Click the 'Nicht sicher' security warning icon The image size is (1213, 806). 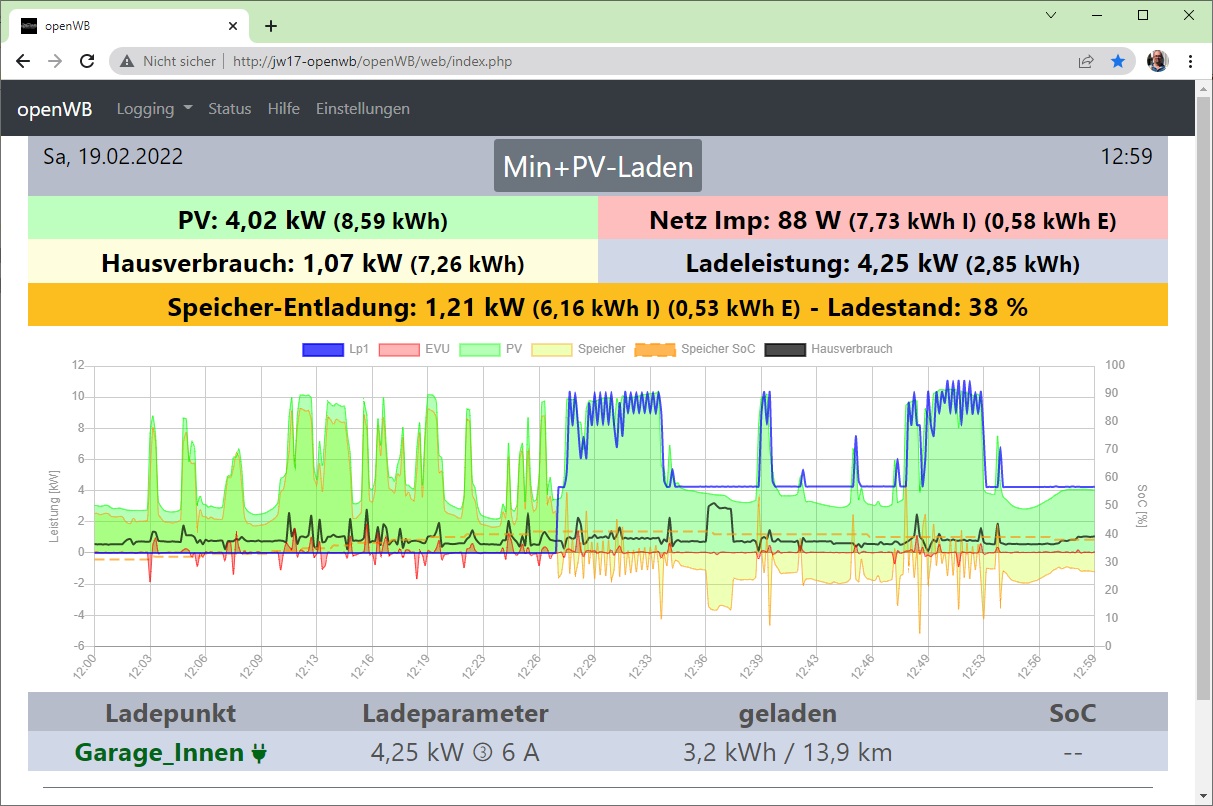coord(127,61)
